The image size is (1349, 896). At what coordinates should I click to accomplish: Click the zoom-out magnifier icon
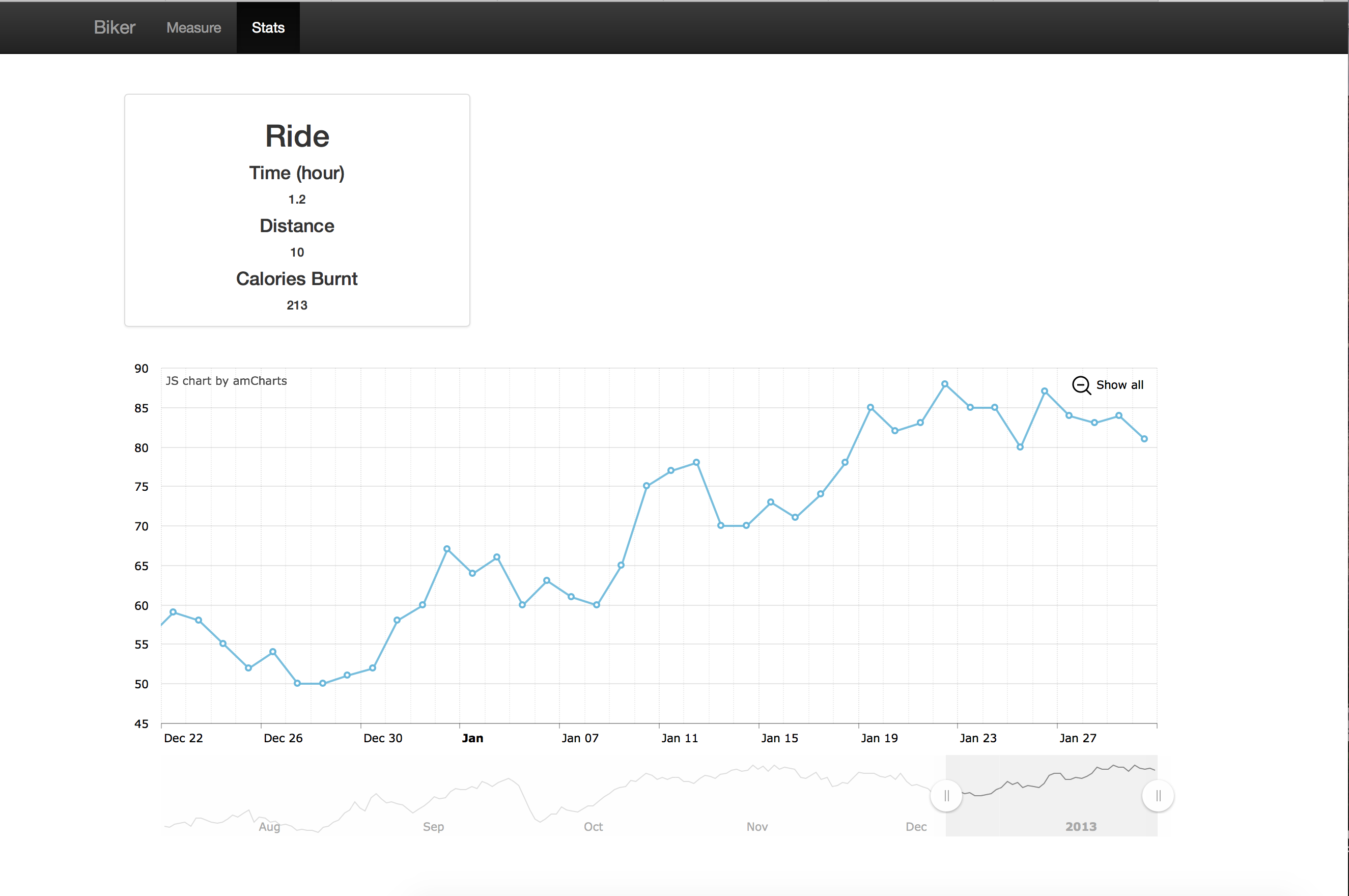[x=1080, y=385]
